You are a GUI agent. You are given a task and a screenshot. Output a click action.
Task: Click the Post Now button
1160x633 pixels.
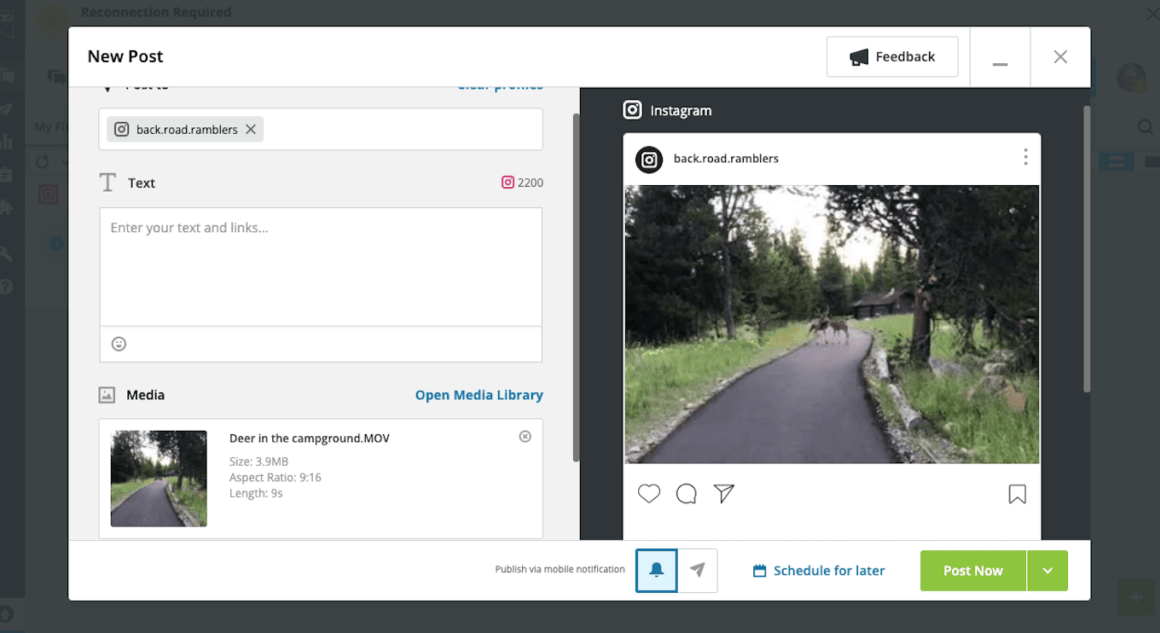(x=973, y=571)
